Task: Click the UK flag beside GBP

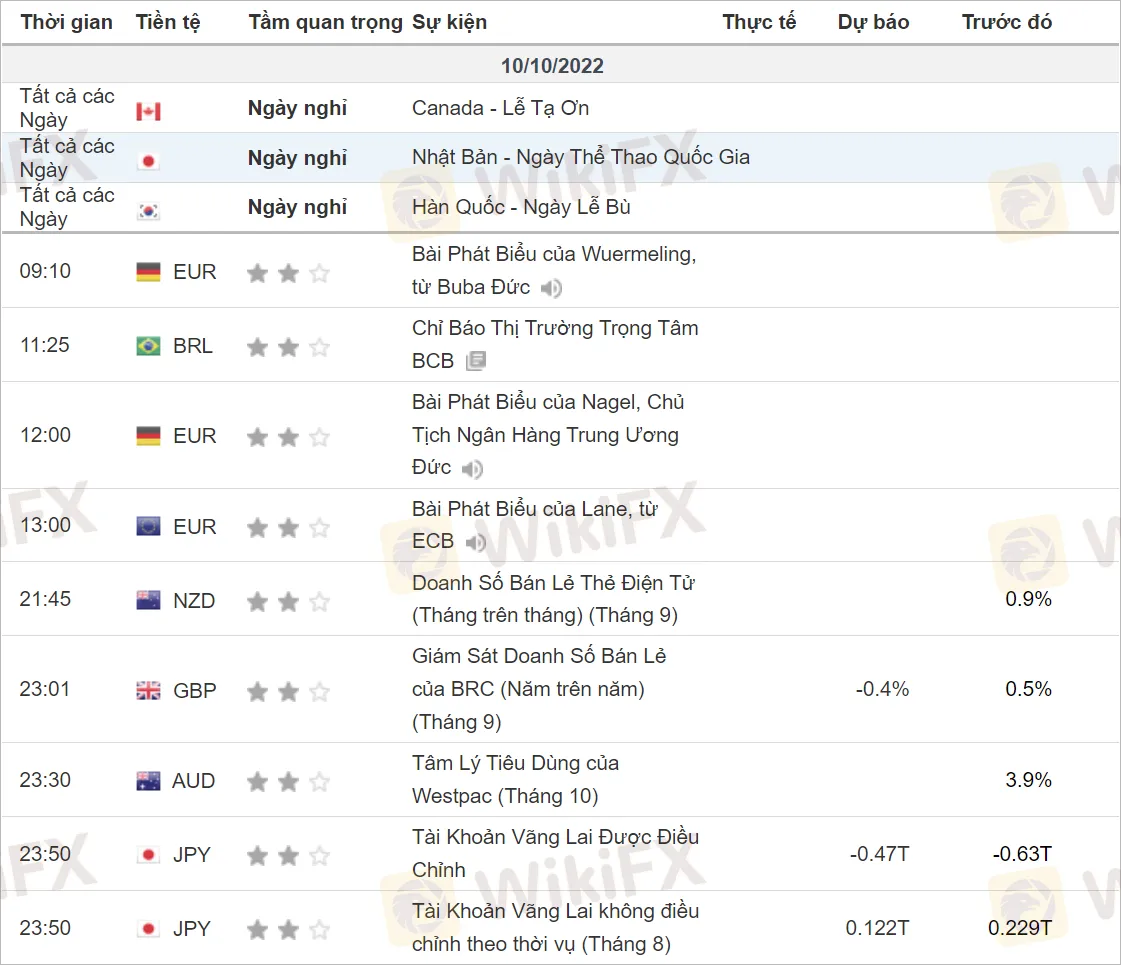Action: coord(148,690)
